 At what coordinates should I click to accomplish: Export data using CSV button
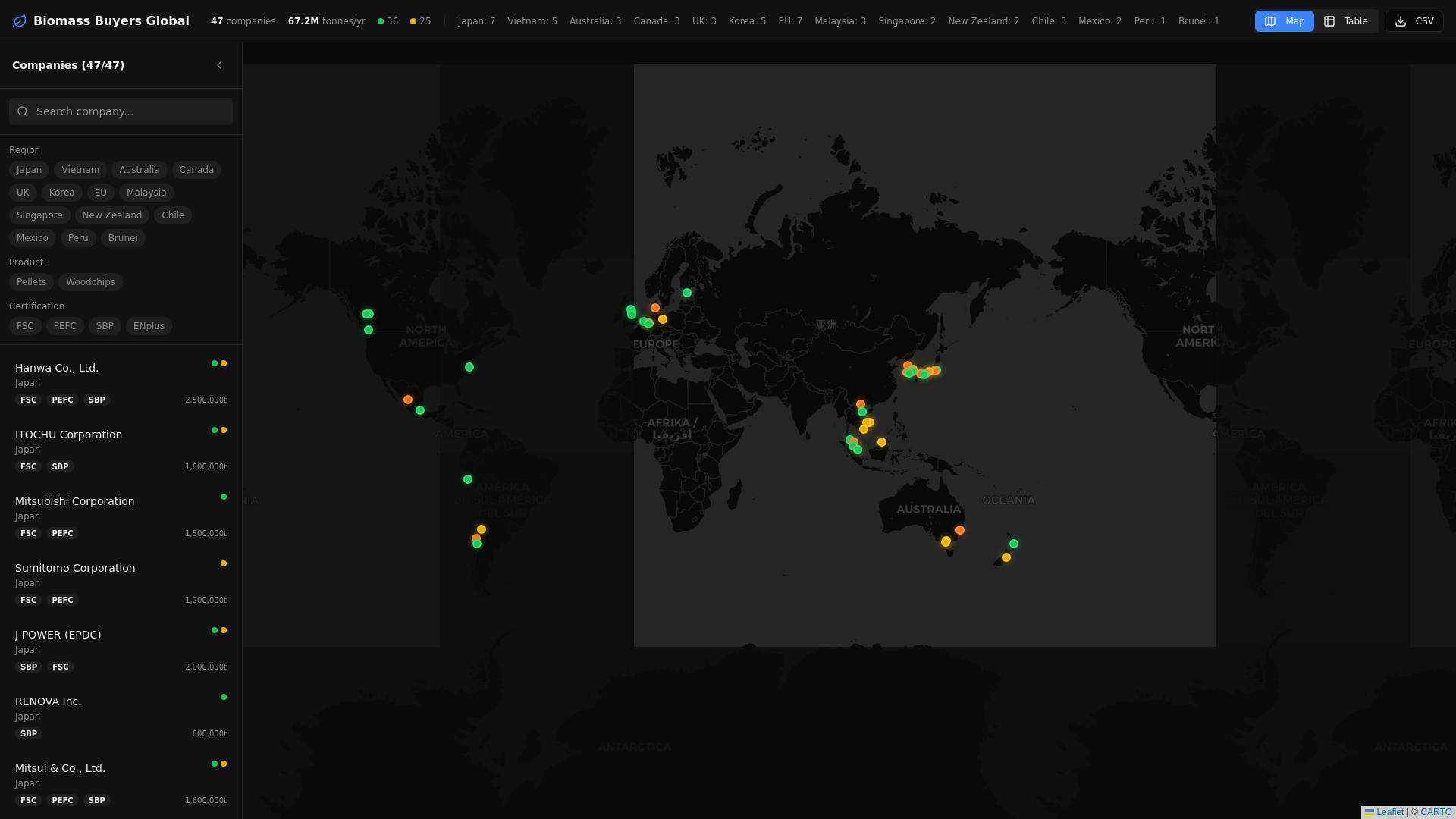(1414, 21)
